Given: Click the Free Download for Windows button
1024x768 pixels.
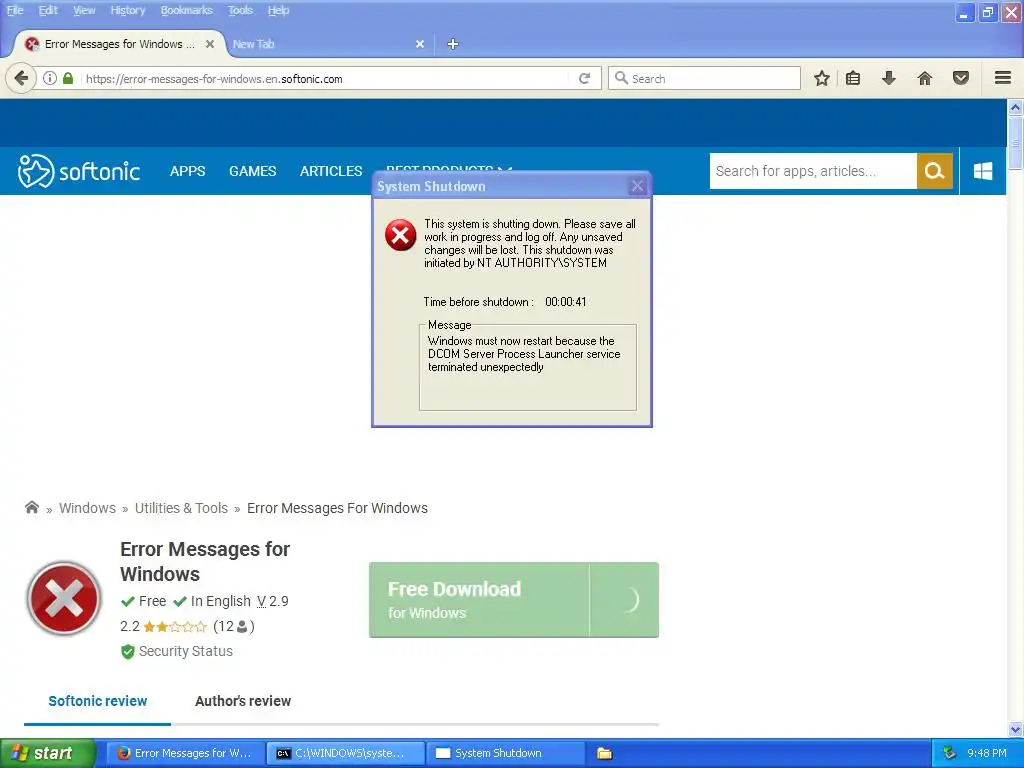Looking at the screenshot, I should pos(479,600).
